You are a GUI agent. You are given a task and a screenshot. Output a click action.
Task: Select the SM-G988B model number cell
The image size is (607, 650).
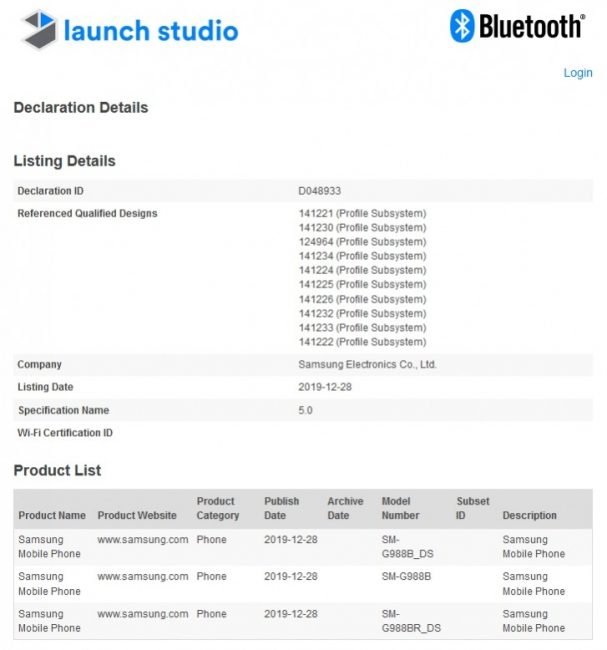point(406,576)
